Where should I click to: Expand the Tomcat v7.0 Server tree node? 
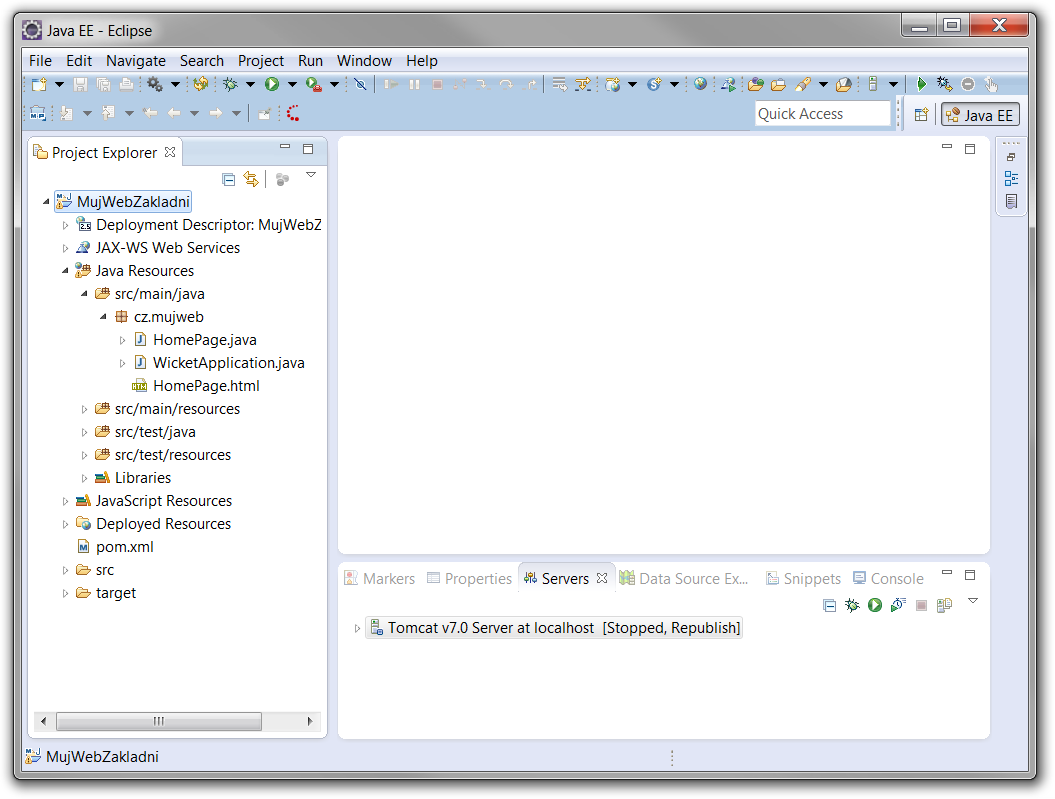[357, 628]
